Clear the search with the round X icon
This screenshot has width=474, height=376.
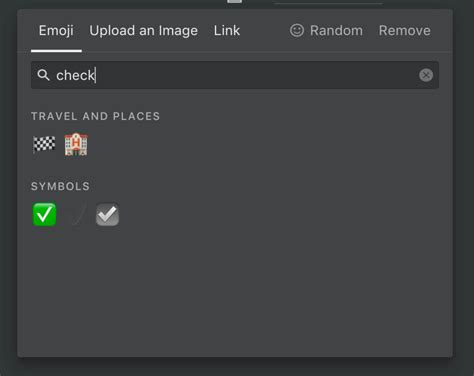coord(426,75)
